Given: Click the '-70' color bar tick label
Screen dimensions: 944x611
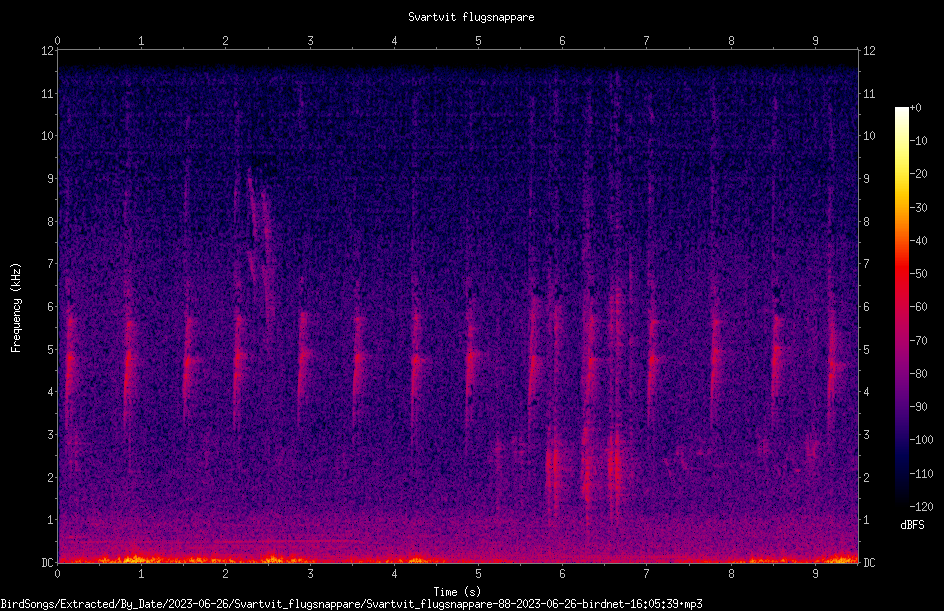Looking at the screenshot, I should coord(918,341).
